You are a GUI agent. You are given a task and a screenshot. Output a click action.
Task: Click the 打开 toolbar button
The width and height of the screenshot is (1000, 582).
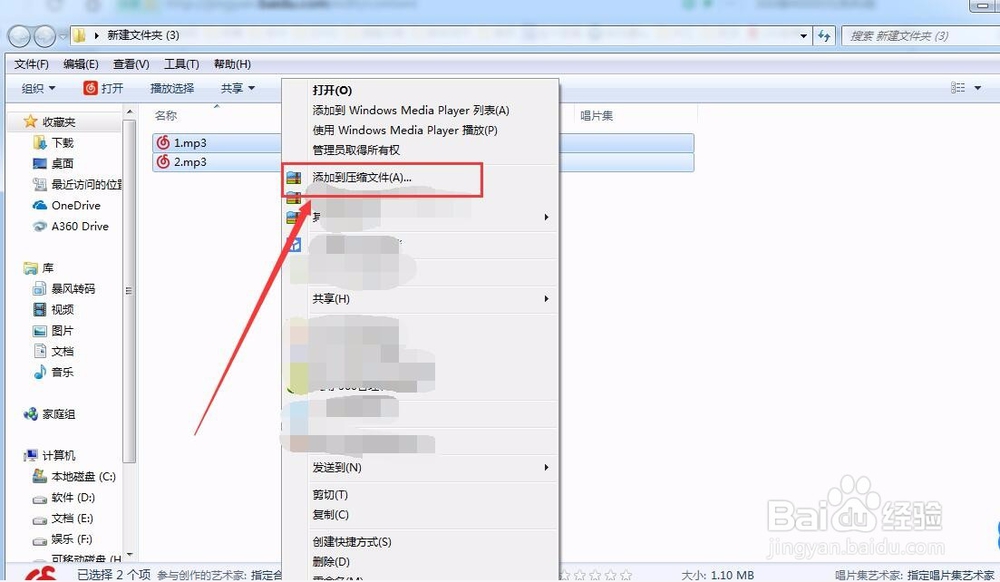point(103,88)
